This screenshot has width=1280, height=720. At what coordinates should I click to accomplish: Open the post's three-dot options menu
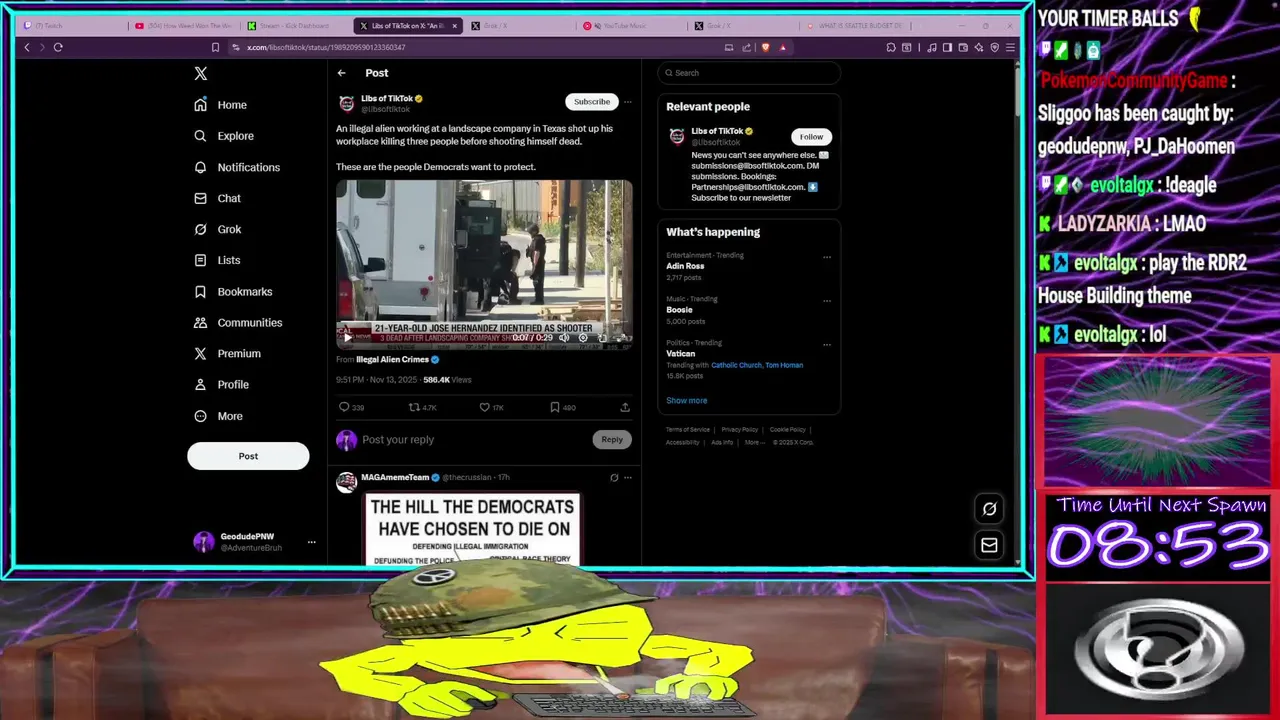click(628, 101)
